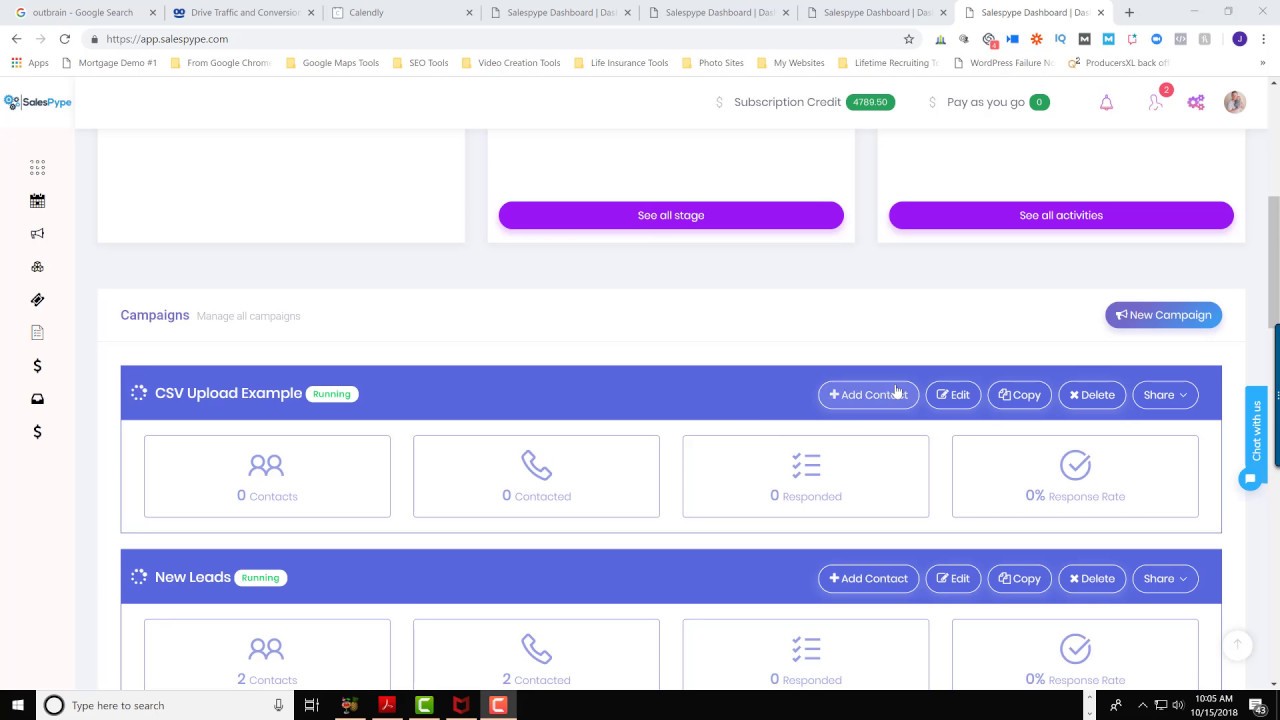
Task: Show more bookmarks with the chevron
Action: pos(1262,63)
